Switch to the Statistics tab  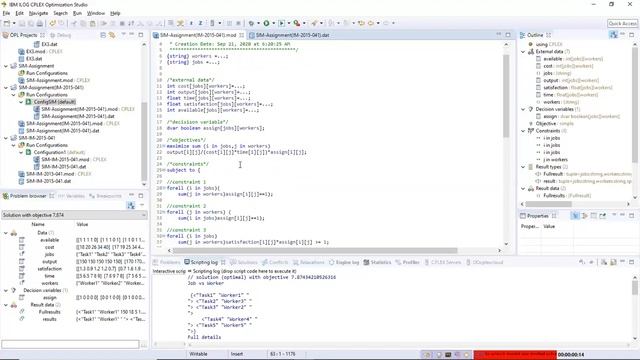[378, 262]
